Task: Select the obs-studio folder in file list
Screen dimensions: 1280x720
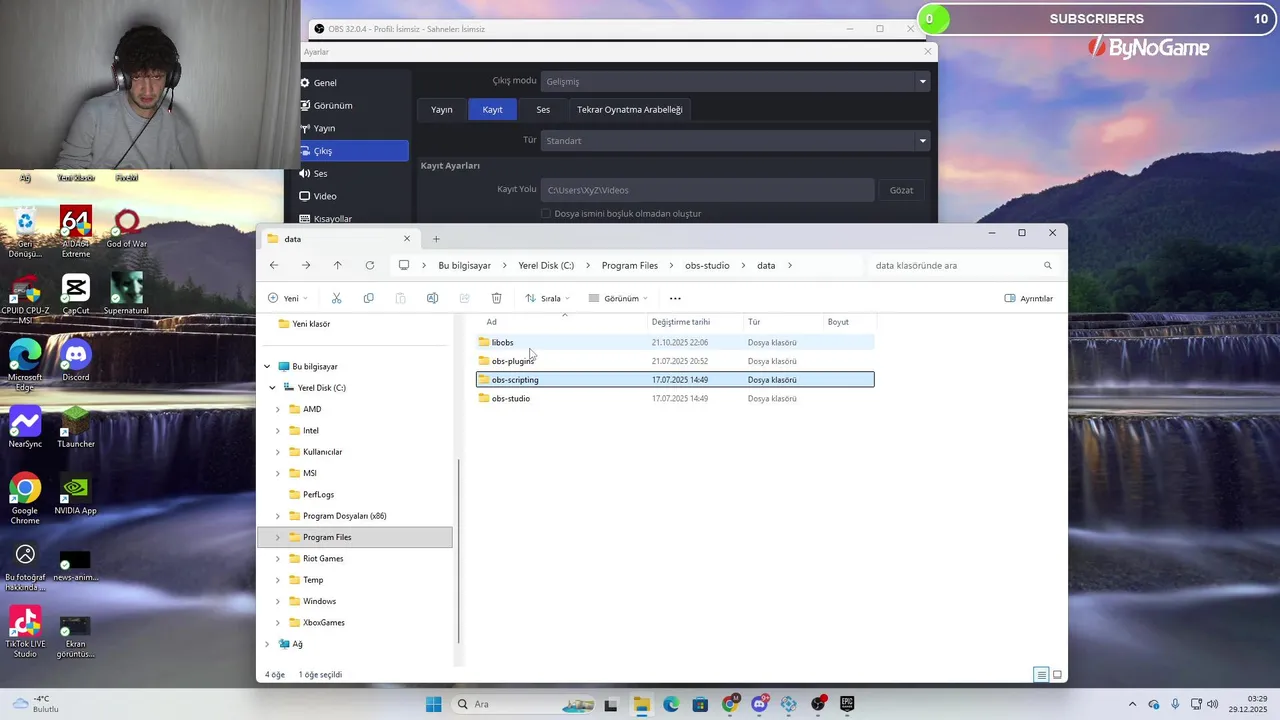Action: pyautogui.click(x=675, y=398)
